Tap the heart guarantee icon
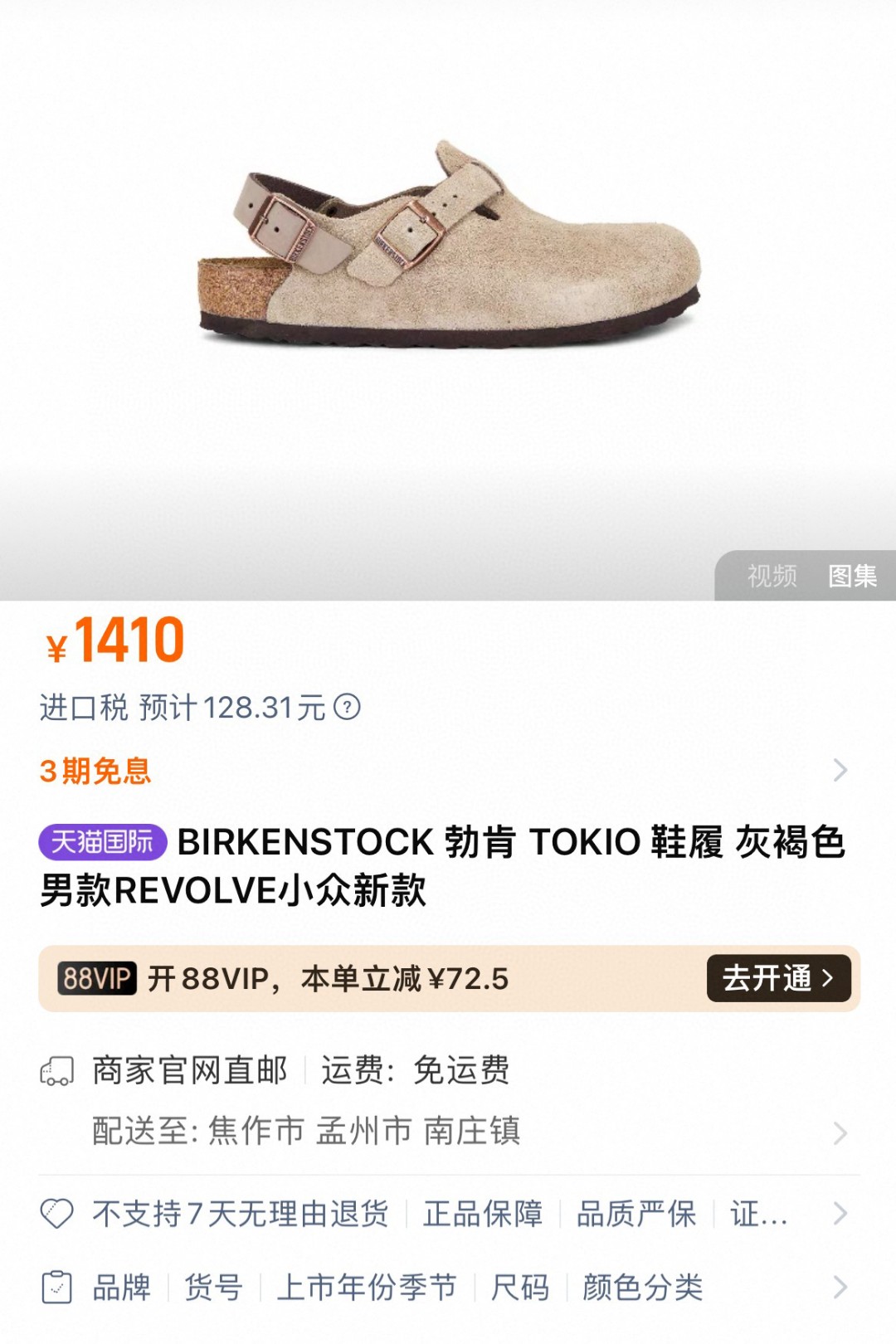Screen dimensions: 896x1344 pyautogui.click(x=57, y=1214)
